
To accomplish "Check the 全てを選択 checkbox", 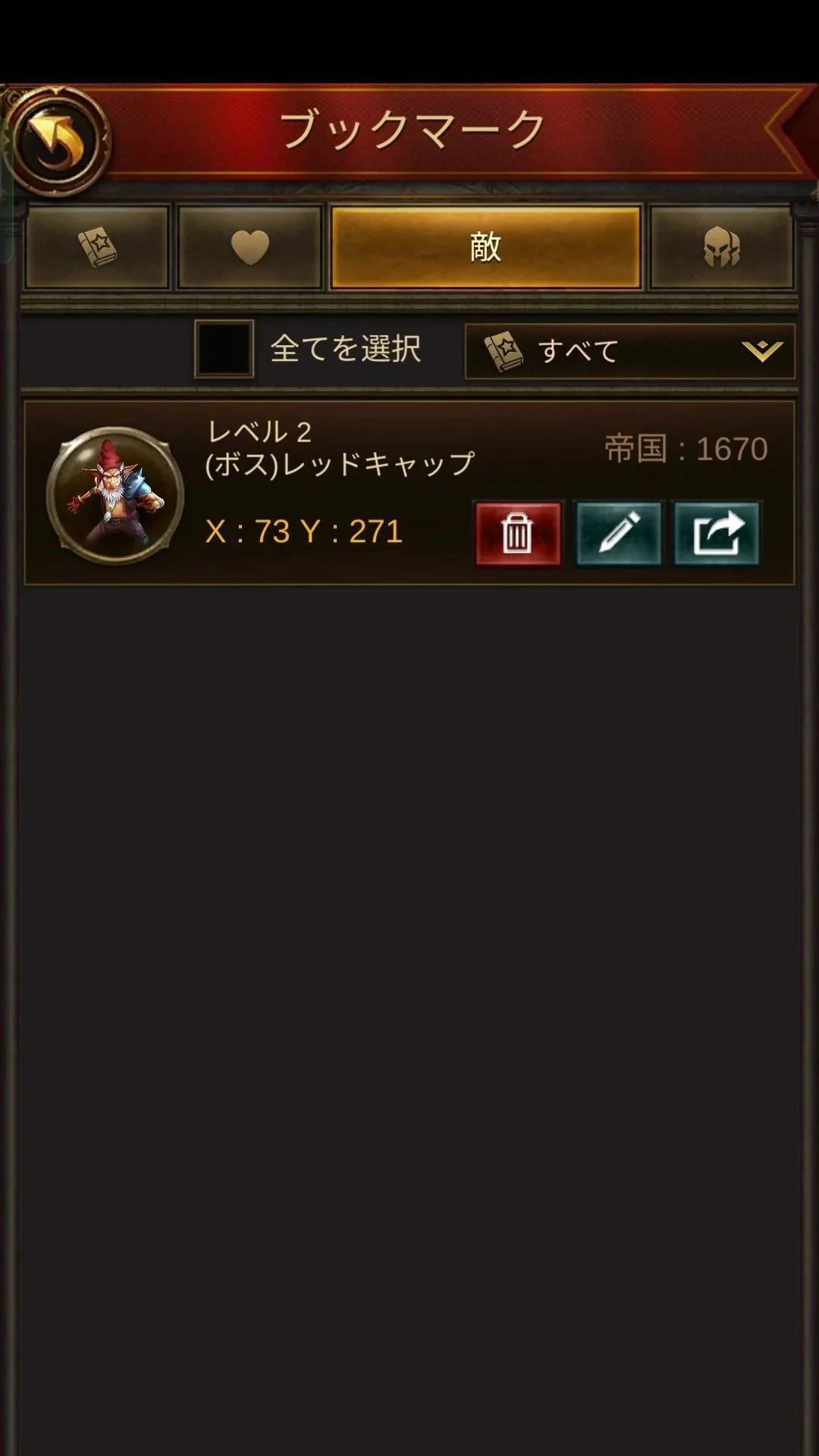I will click(224, 349).
